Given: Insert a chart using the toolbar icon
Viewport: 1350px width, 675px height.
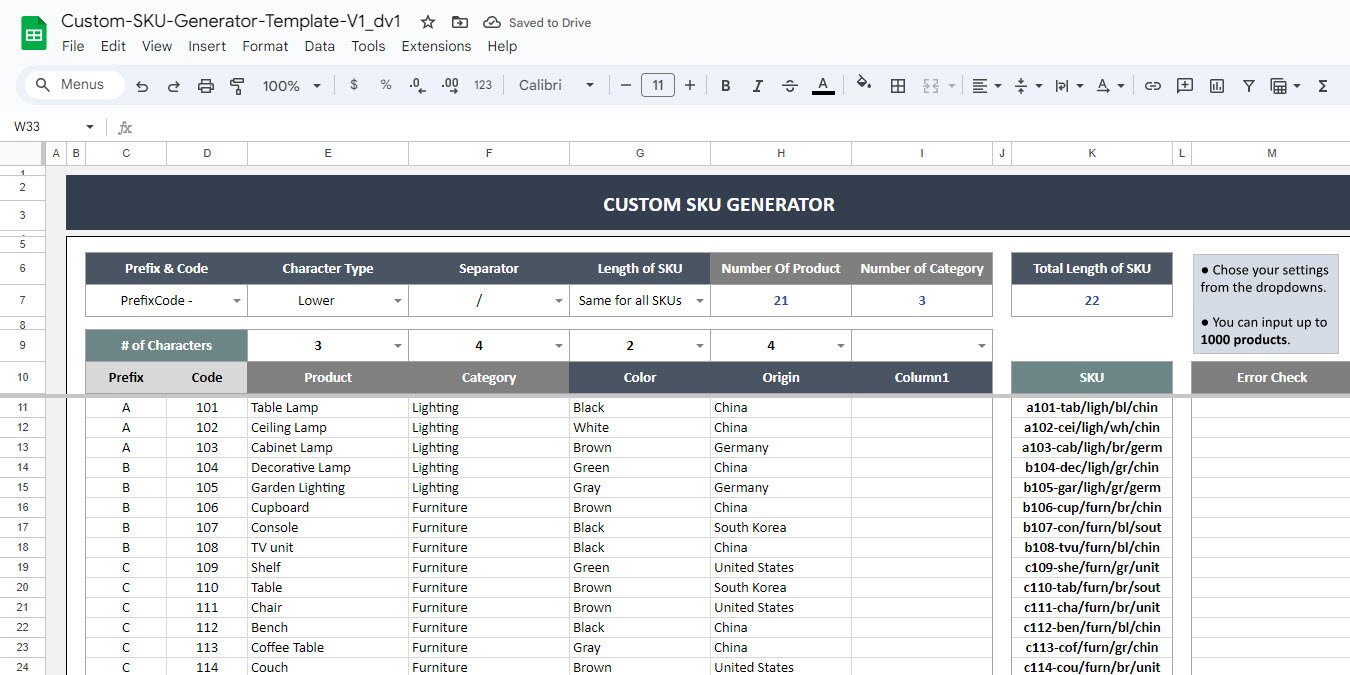Looking at the screenshot, I should tap(1216, 85).
